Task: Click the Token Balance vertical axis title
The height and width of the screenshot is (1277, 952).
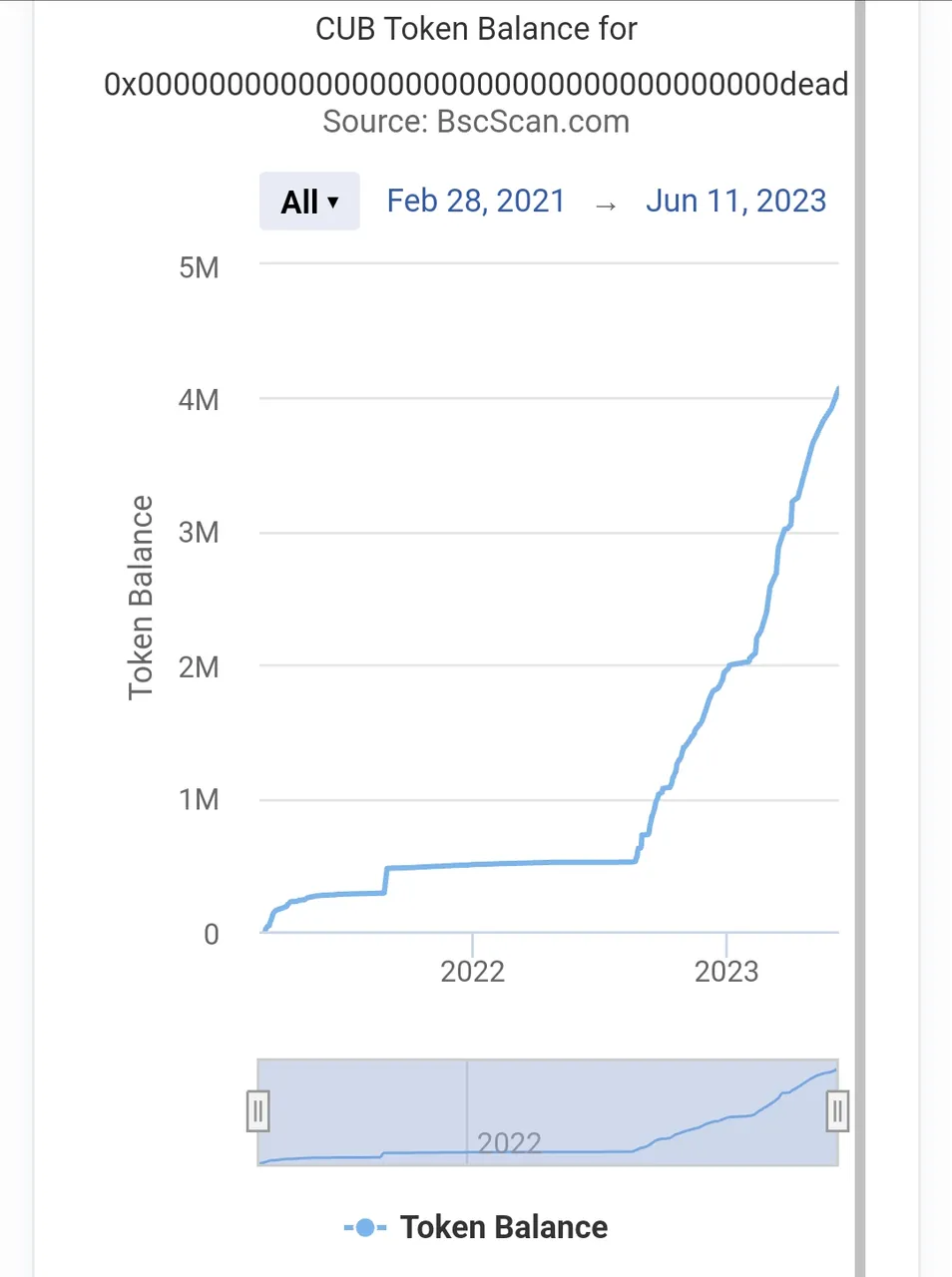Action: click(141, 599)
